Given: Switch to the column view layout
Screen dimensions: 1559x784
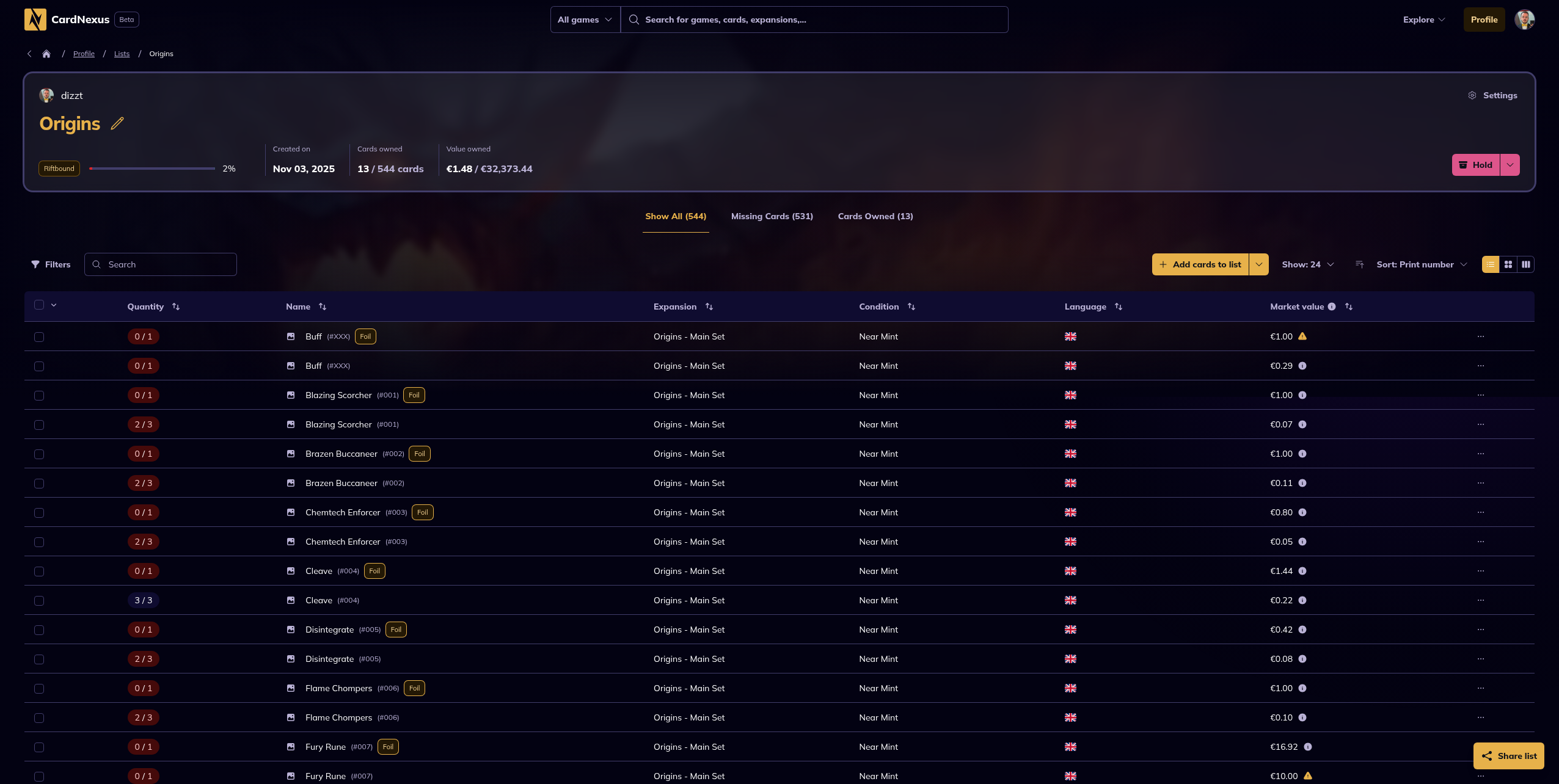Looking at the screenshot, I should point(1526,264).
